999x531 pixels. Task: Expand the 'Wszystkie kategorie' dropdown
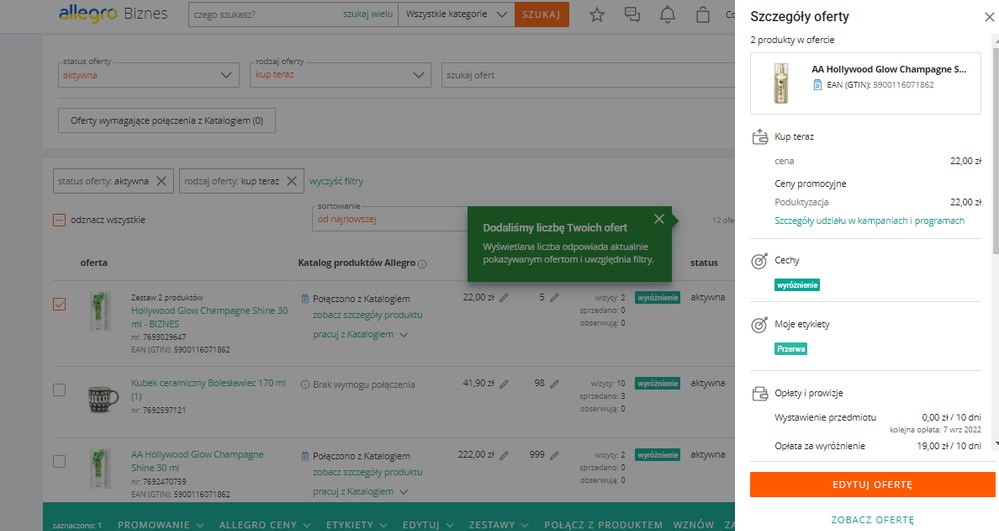[456, 15]
